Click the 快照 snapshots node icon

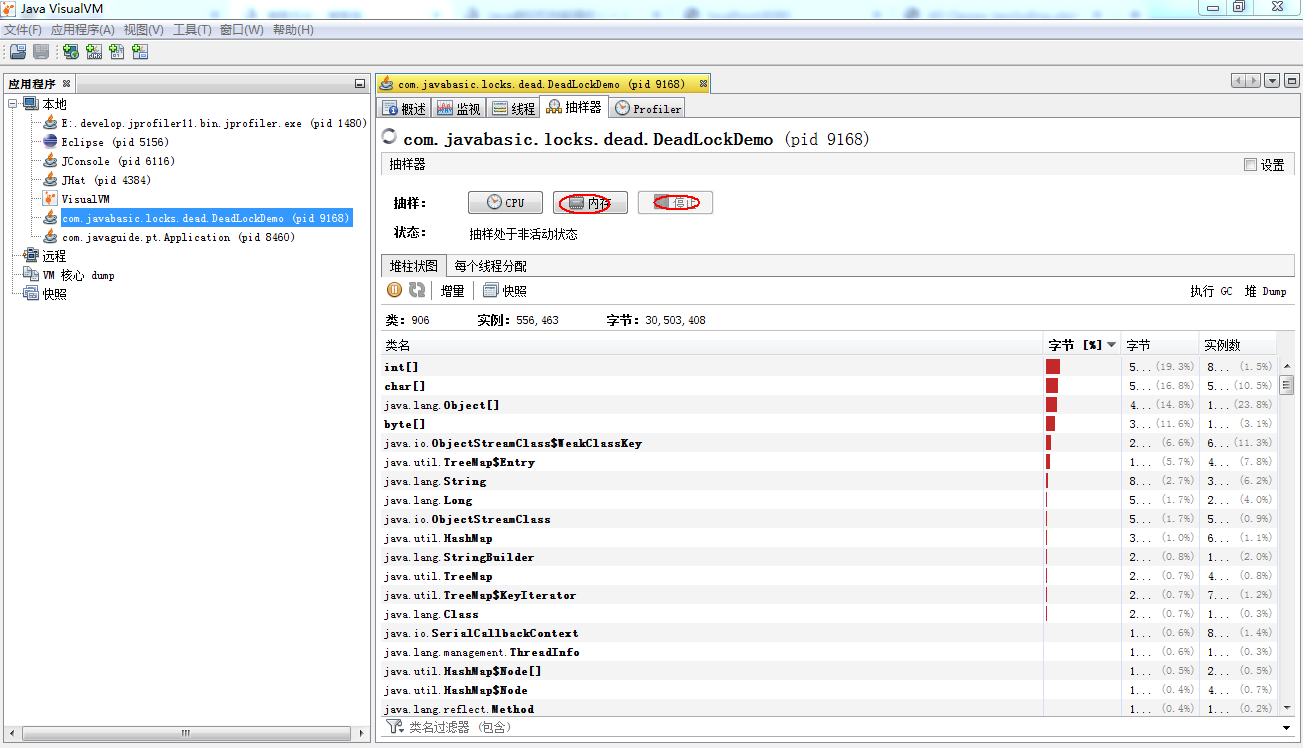point(31,294)
